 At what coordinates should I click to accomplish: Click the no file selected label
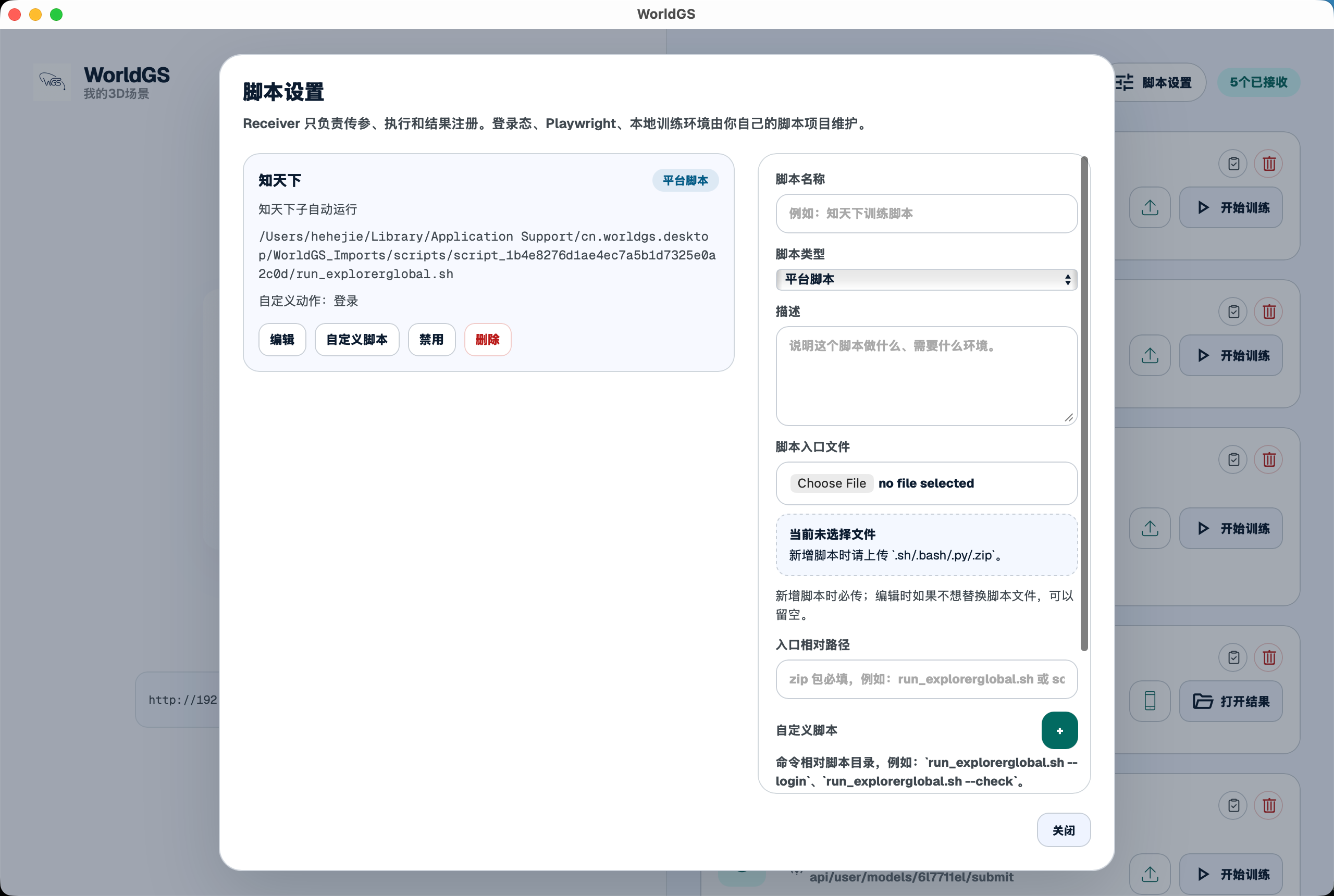tap(926, 483)
